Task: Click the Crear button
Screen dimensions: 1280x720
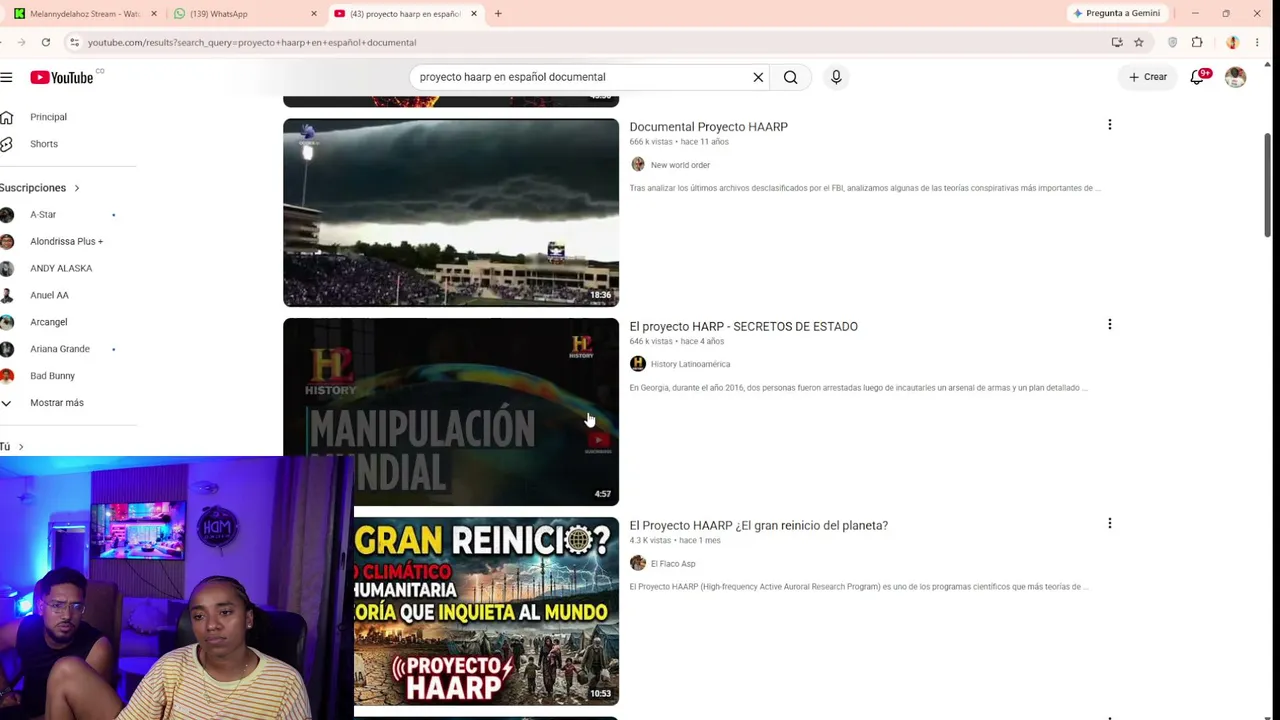Action: point(1148,77)
